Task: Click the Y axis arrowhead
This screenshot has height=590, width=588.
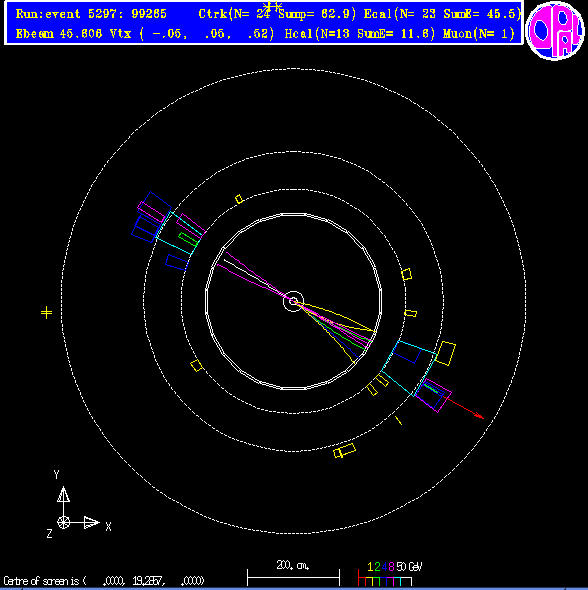Action: click(x=63, y=494)
